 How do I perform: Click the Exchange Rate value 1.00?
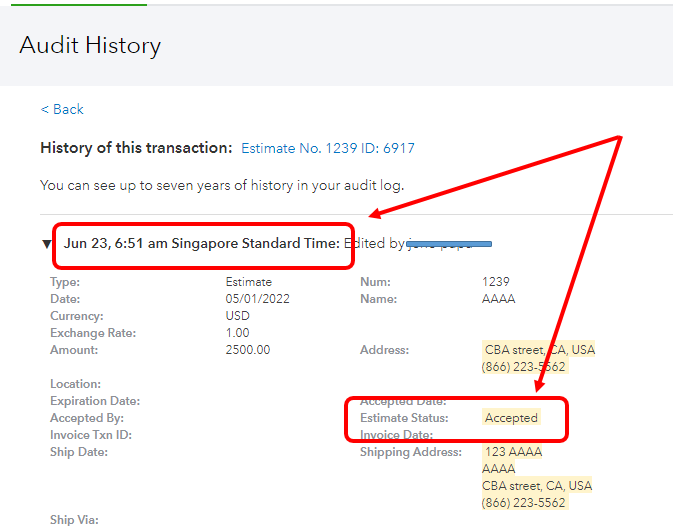(237, 333)
